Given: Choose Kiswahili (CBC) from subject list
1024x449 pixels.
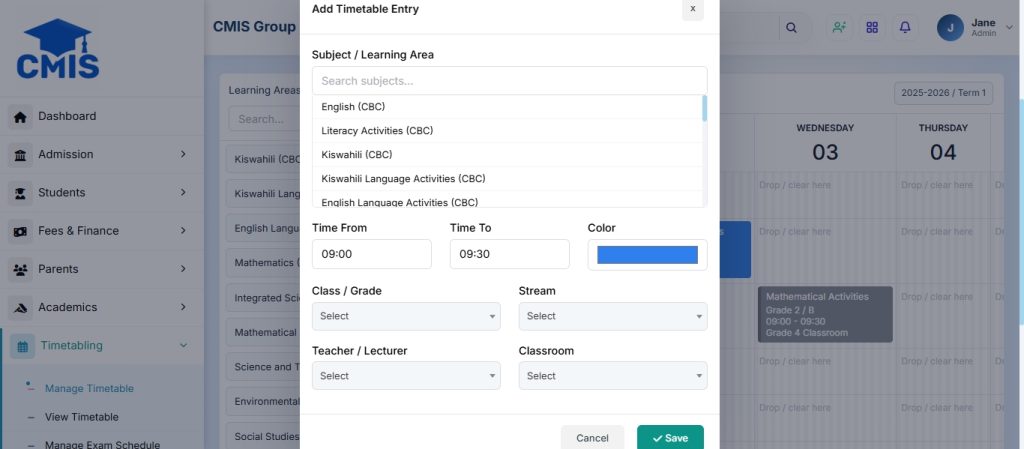Looking at the screenshot, I should coord(507,155).
